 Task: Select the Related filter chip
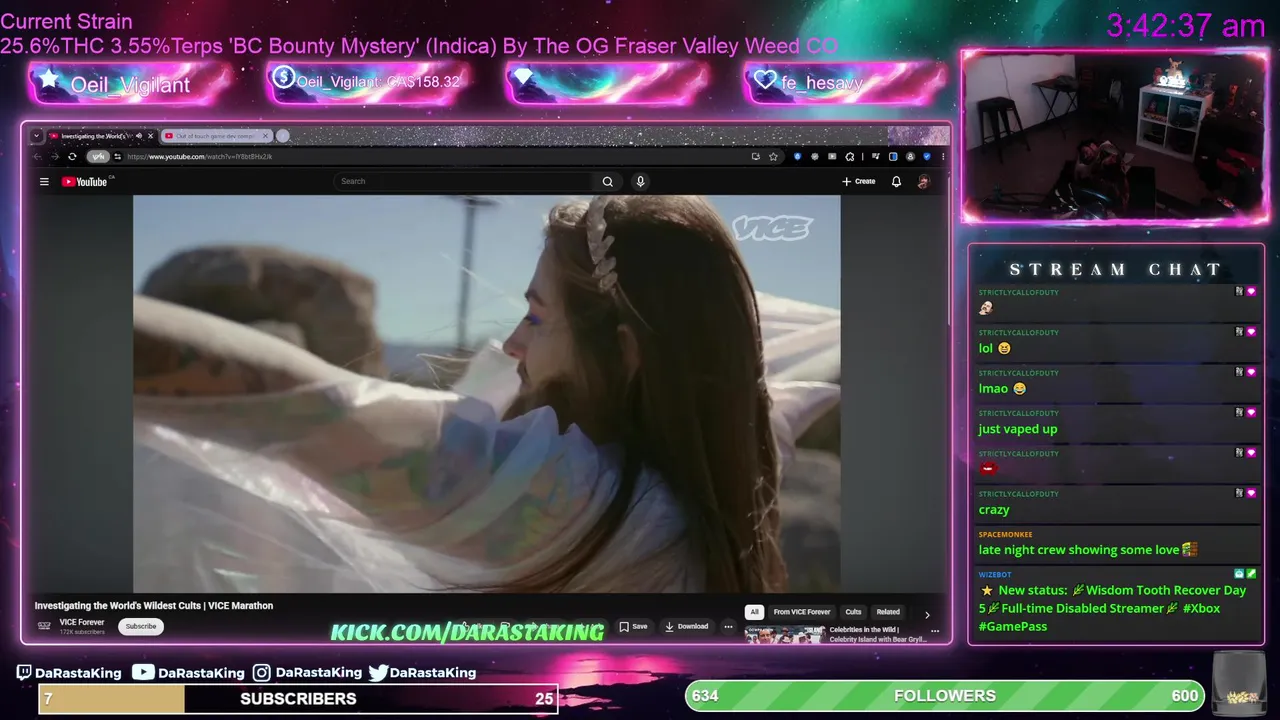pos(888,612)
